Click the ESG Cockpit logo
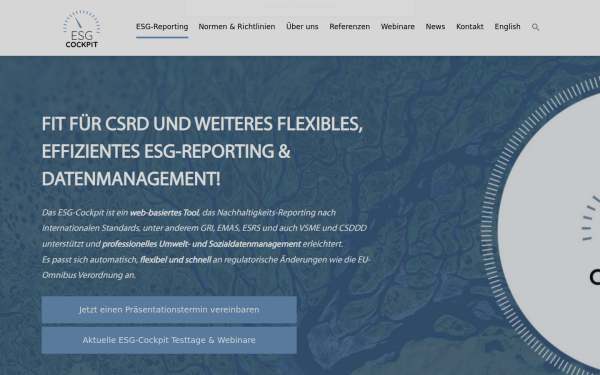600x375 pixels. coord(82,29)
